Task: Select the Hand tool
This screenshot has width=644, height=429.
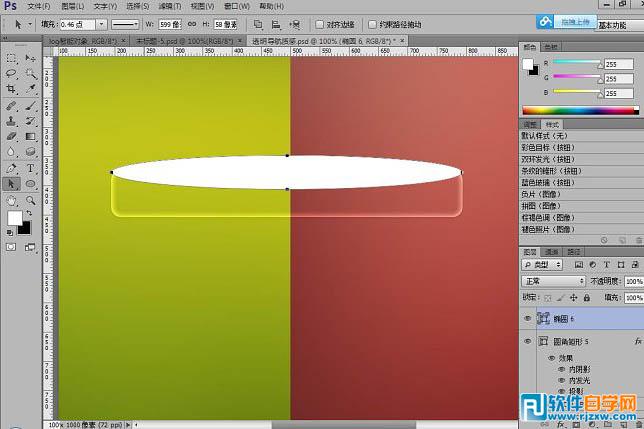Action: [11, 200]
